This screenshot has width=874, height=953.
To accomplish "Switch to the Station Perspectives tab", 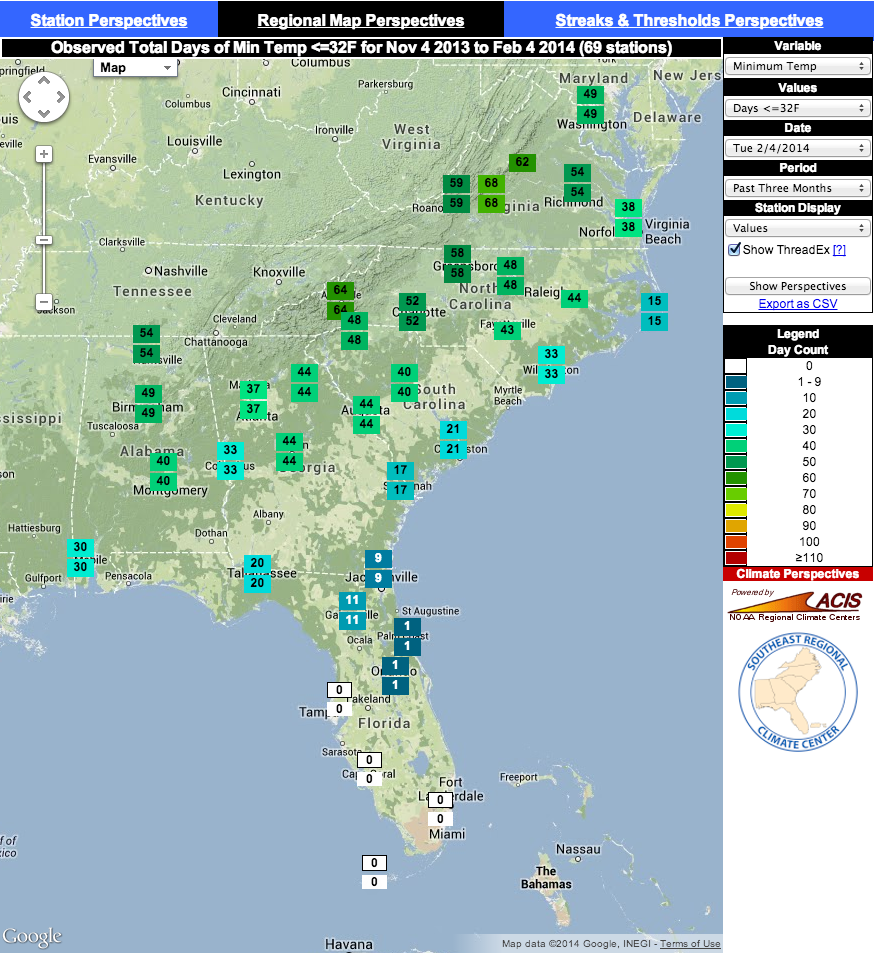I will (108, 20).
